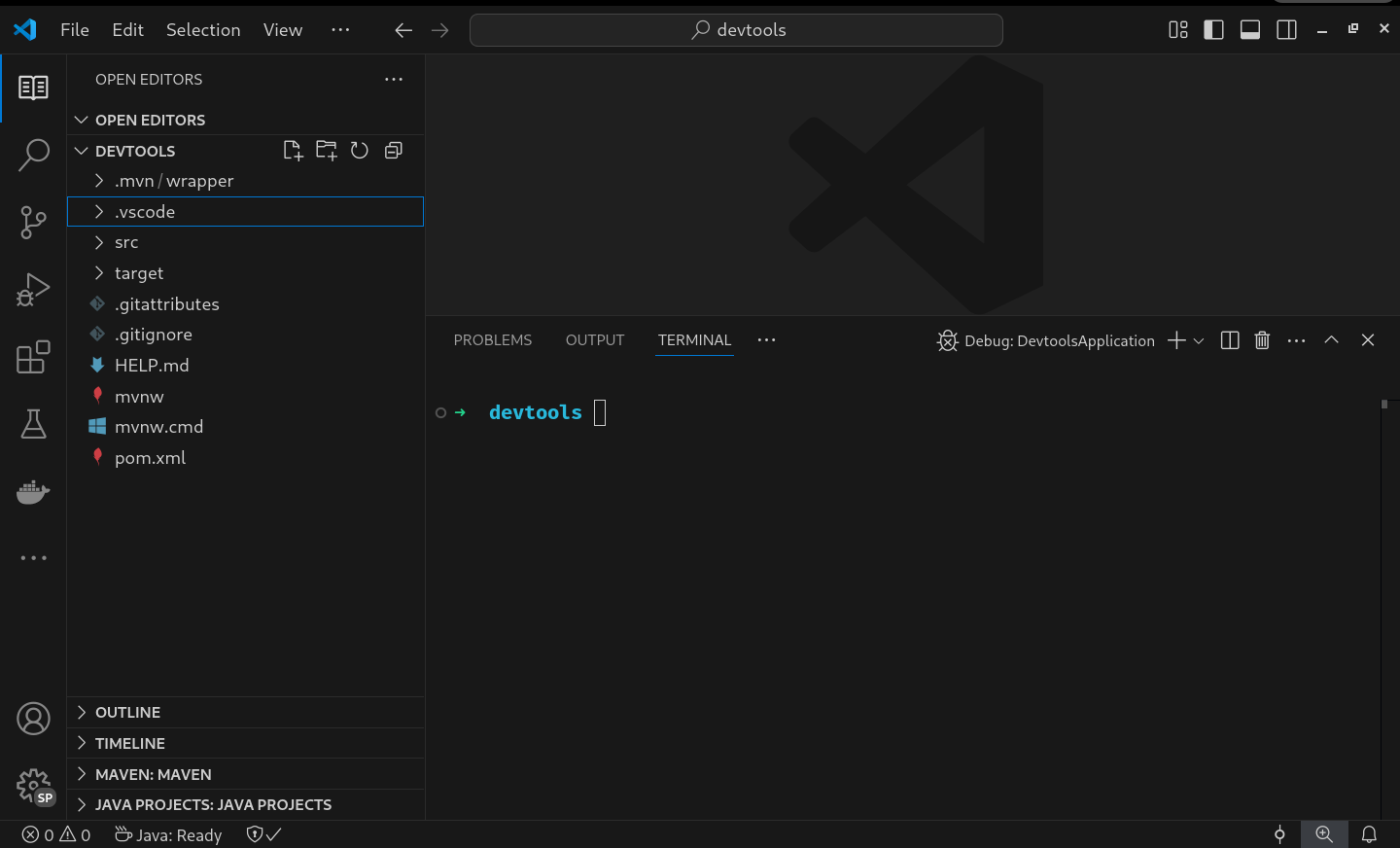Open the Edit menu
Viewport: 1400px width, 848px height.
pos(127,30)
